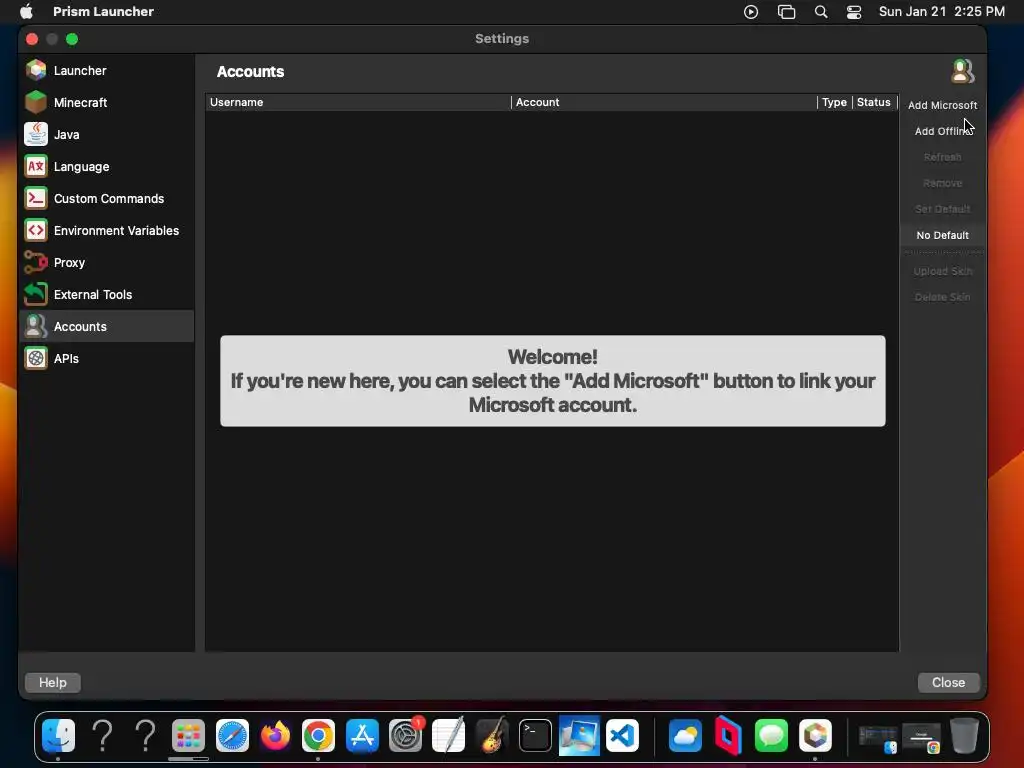
Task: Open Preview from the dock
Action: [579, 736]
